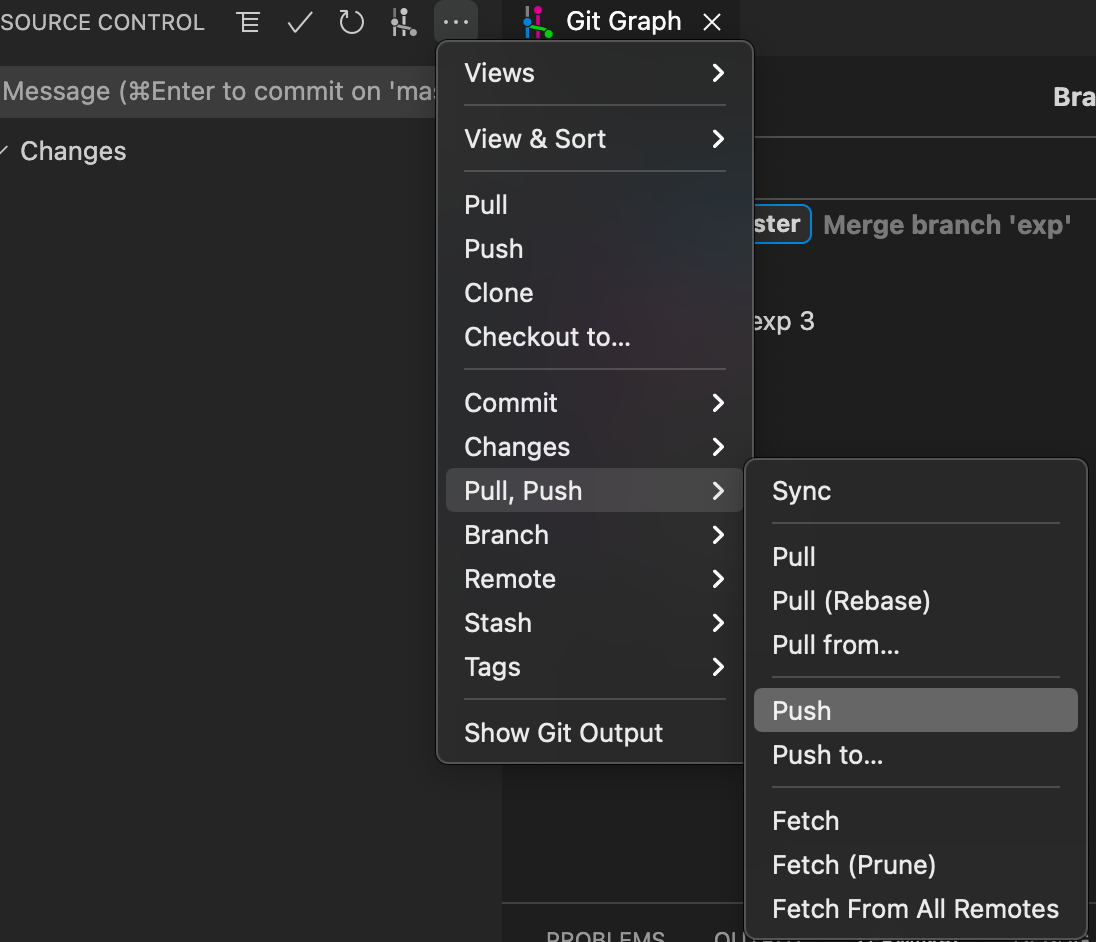Image resolution: width=1096 pixels, height=942 pixels.
Task: Open the Commit submenu
Action: point(594,403)
